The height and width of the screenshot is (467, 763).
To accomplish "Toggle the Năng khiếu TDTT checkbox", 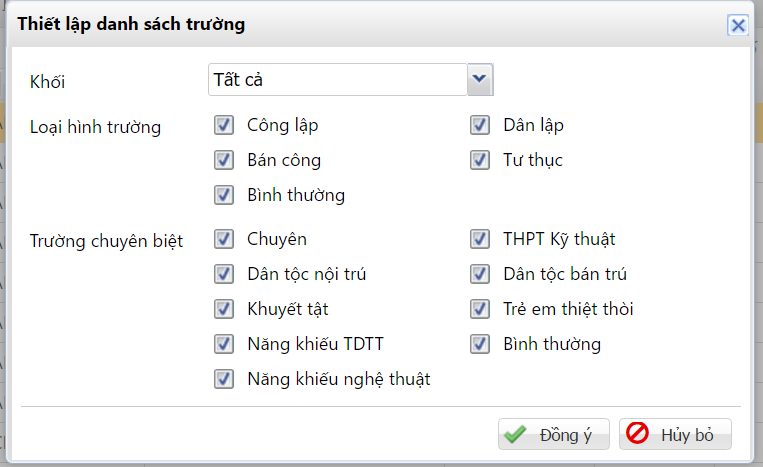I will click(224, 344).
